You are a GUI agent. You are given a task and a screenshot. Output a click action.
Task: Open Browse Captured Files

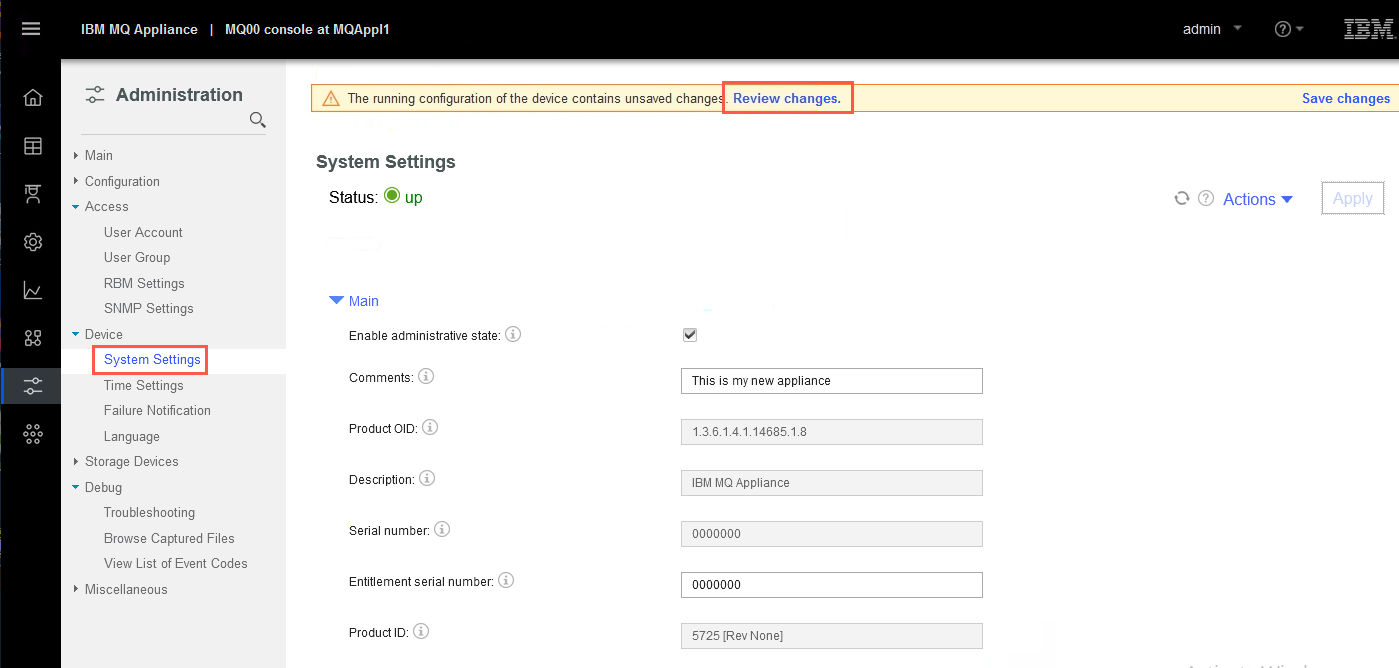[169, 538]
